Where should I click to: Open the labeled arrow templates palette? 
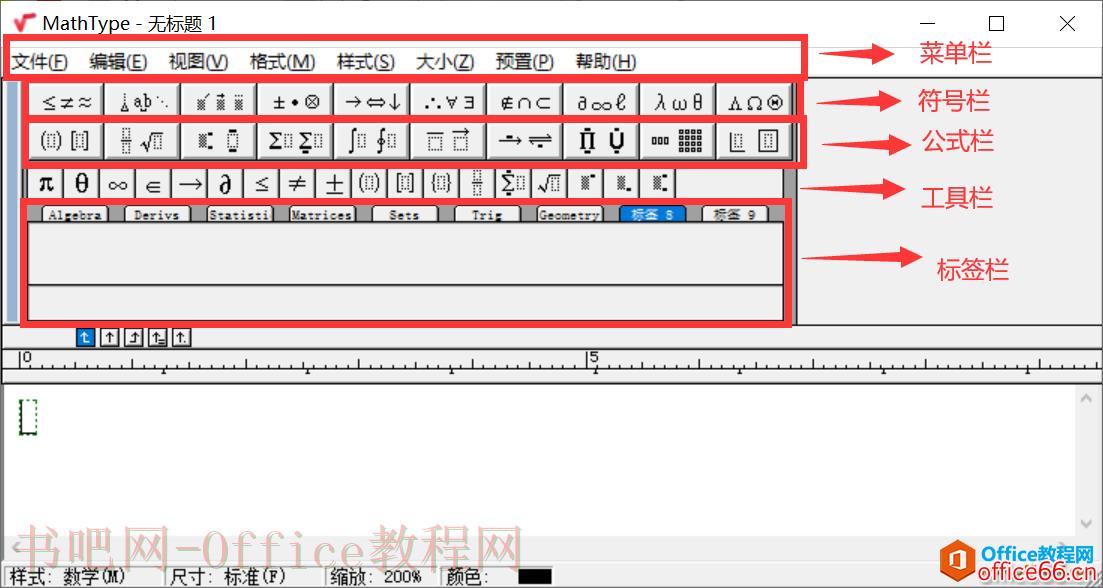pyautogui.click(x=526, y=141)
